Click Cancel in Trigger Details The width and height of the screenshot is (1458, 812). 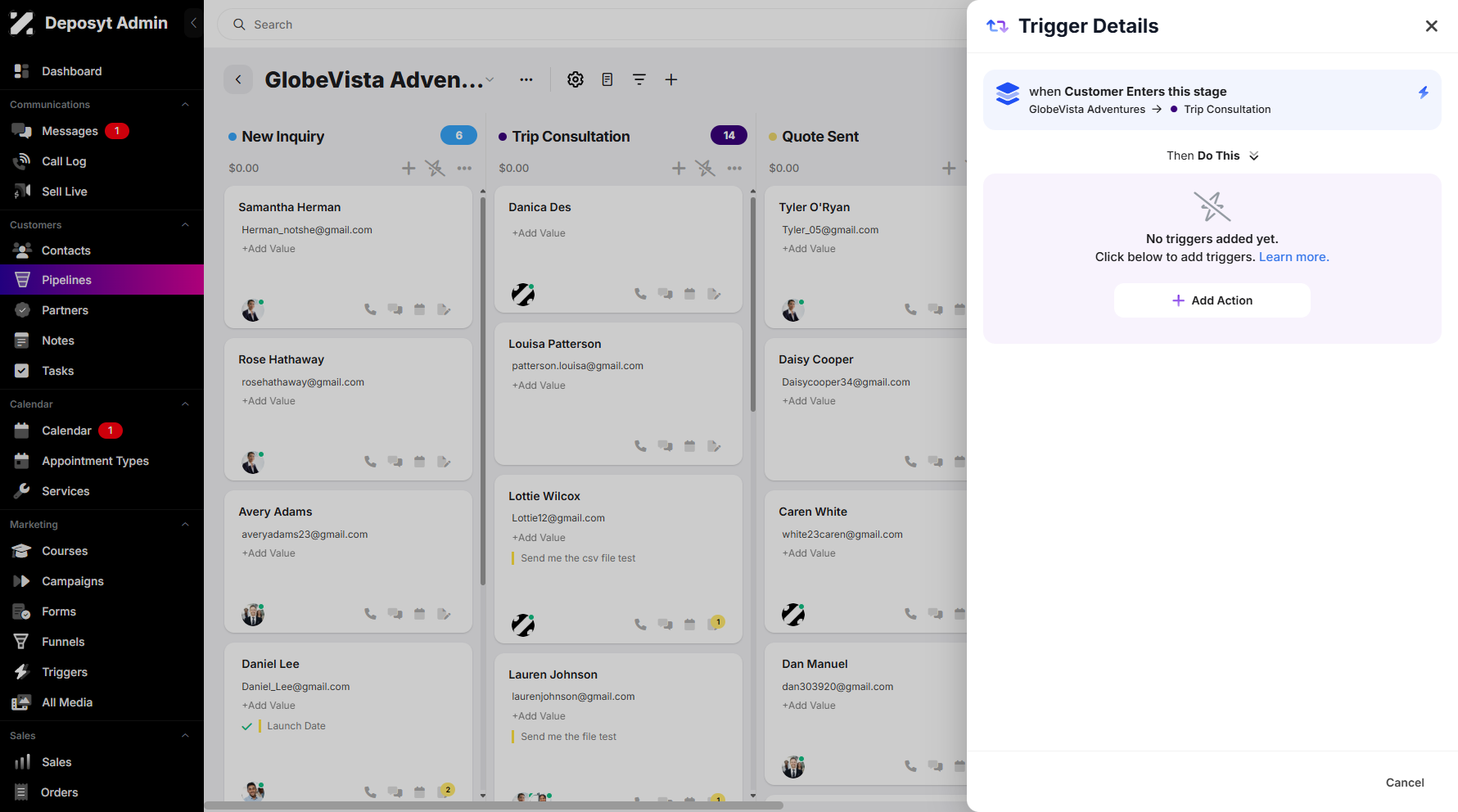[1405, 783]
